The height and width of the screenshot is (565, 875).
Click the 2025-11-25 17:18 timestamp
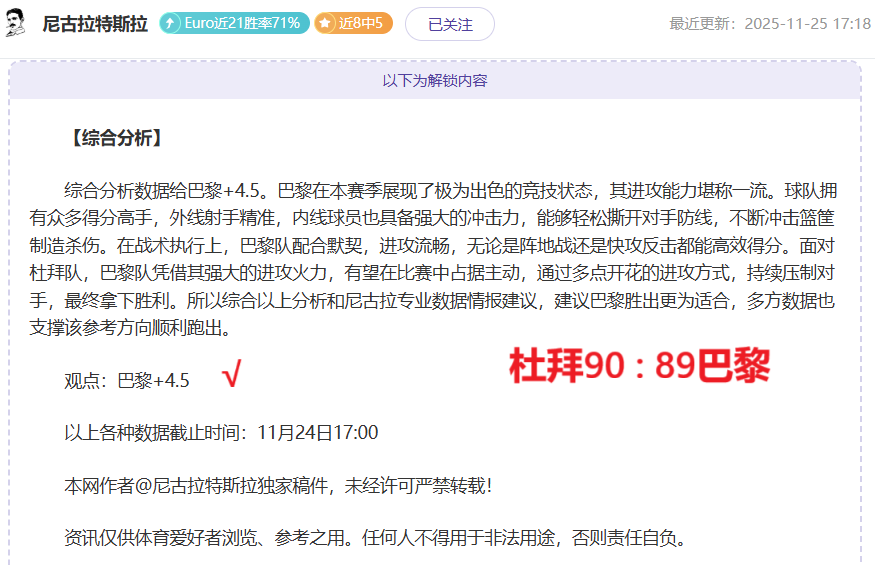[807, 23]
